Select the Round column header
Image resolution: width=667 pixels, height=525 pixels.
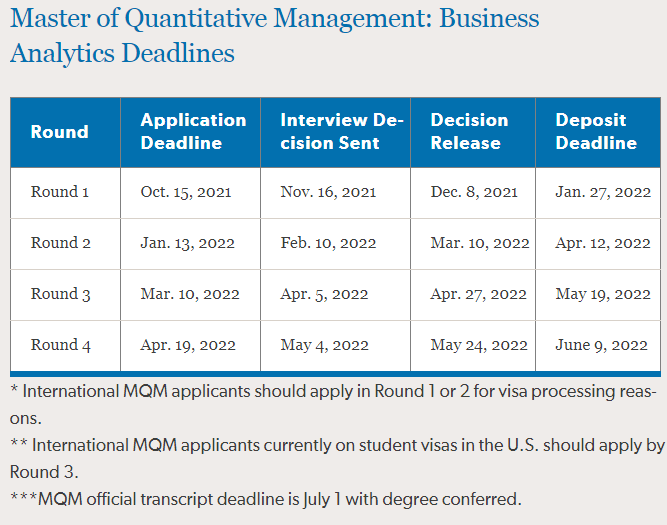59,132
